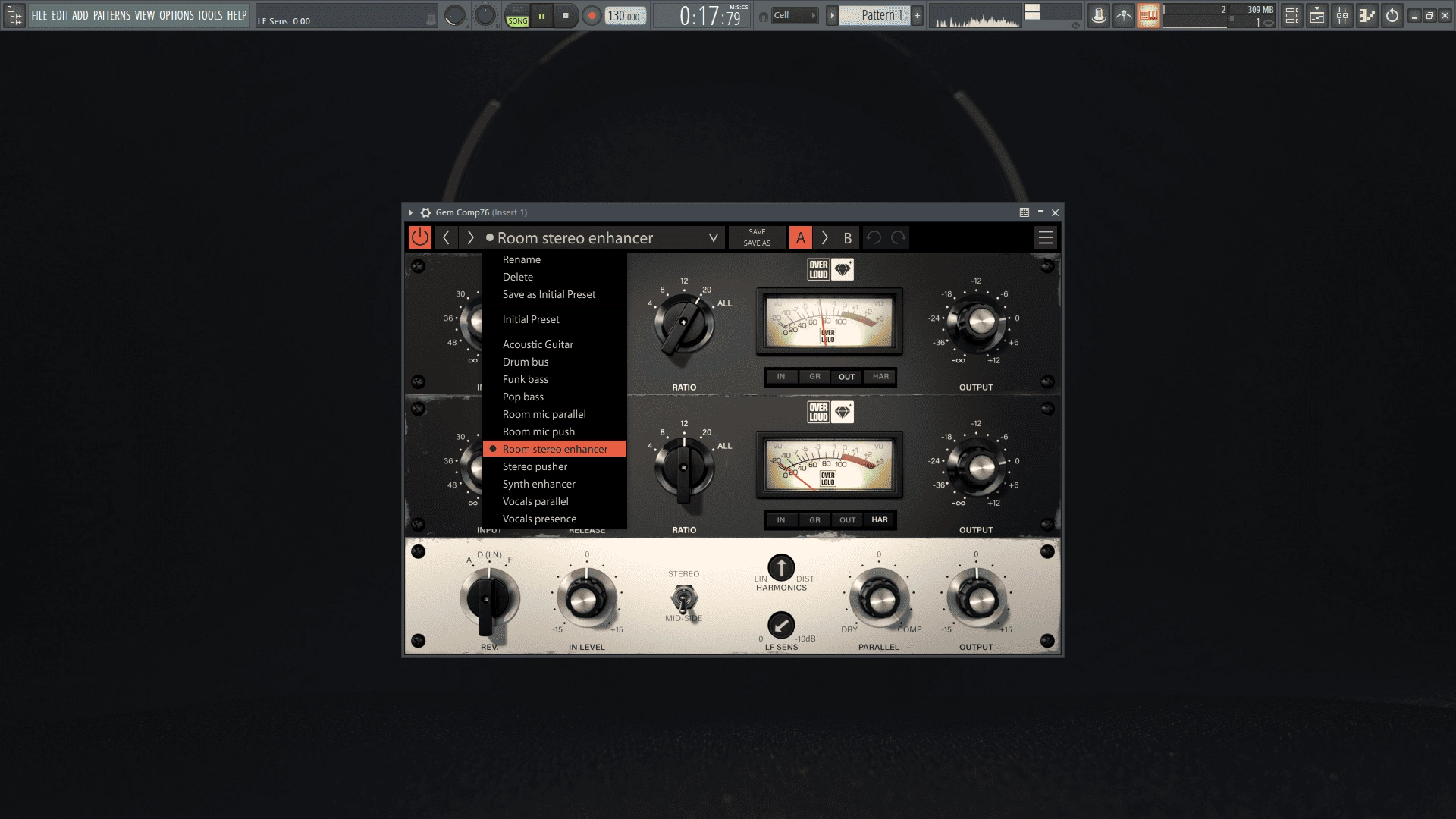
Task: Set upper meter to HAR mode
Action: (x=880, y=377)
